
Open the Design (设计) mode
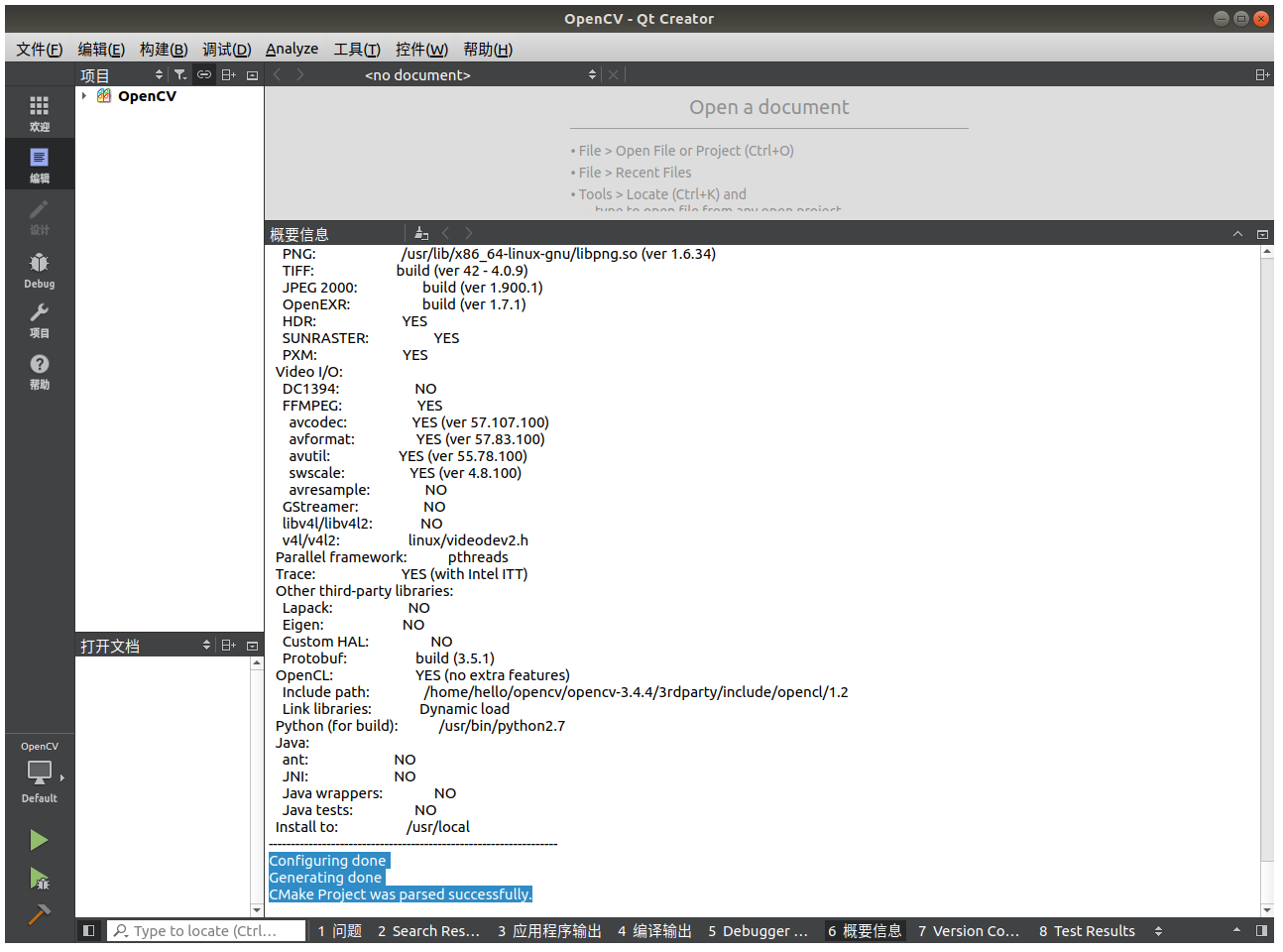(39, 216)
